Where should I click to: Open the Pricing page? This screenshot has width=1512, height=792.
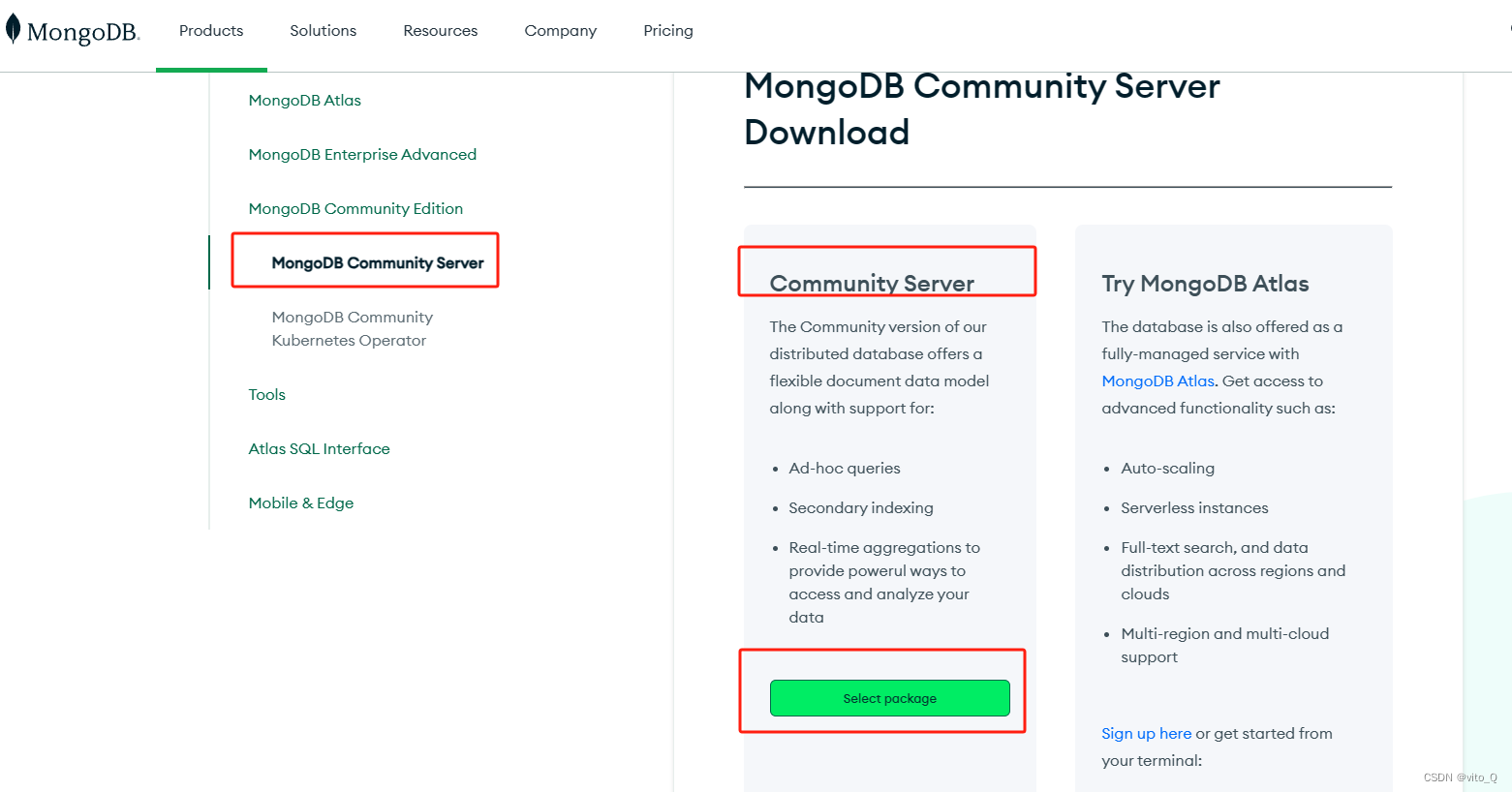(667, 30)
